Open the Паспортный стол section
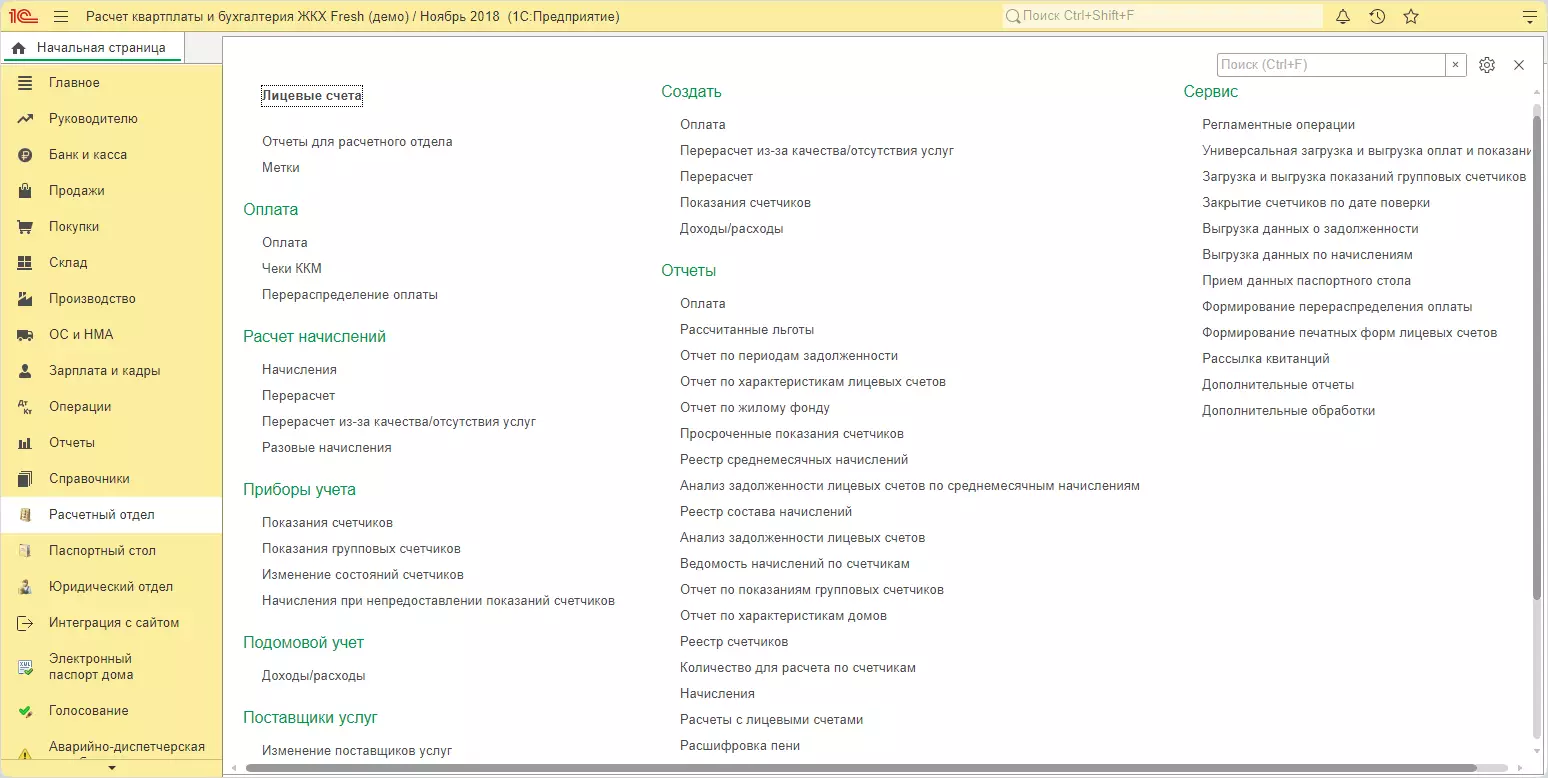Viewport: 1548px width, 778px height. (111, 551)
